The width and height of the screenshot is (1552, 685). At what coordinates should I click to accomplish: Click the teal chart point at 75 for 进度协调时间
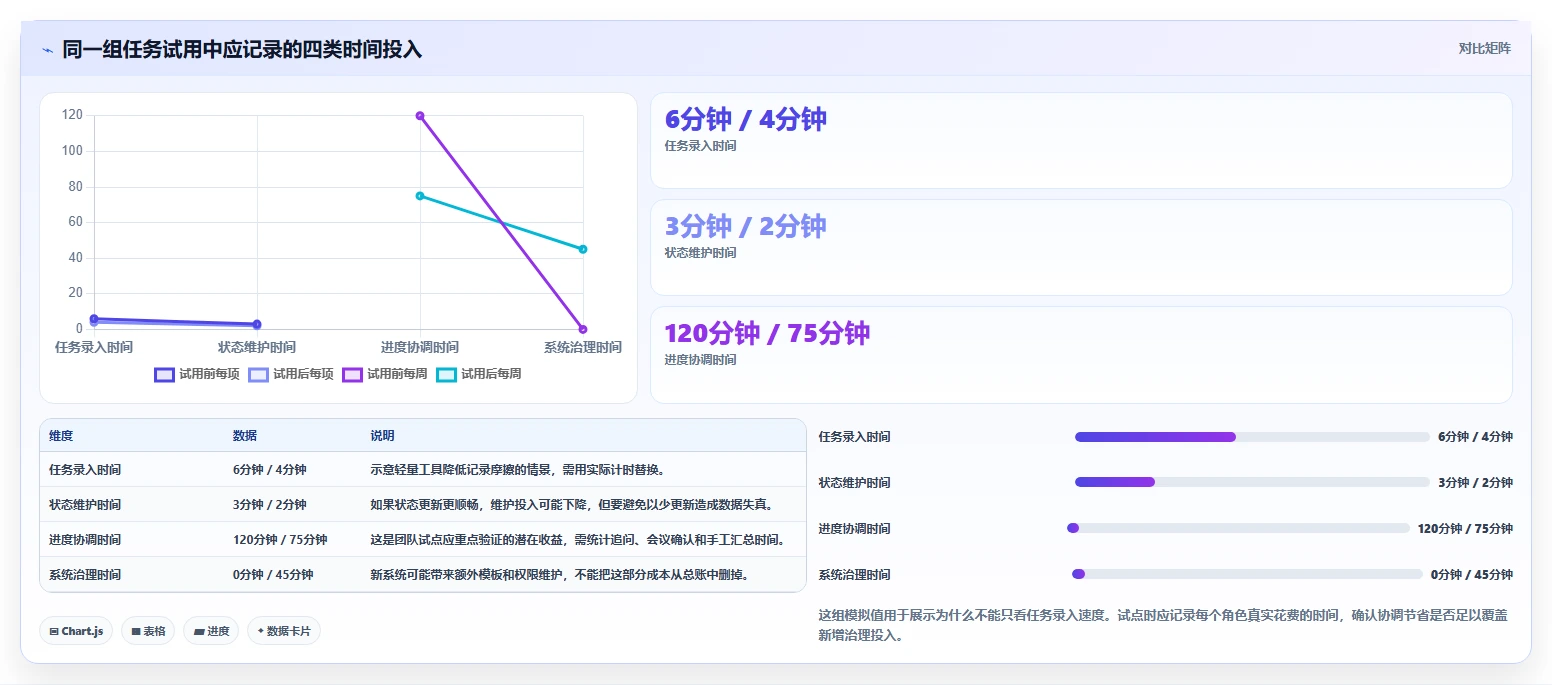(420, 196)
